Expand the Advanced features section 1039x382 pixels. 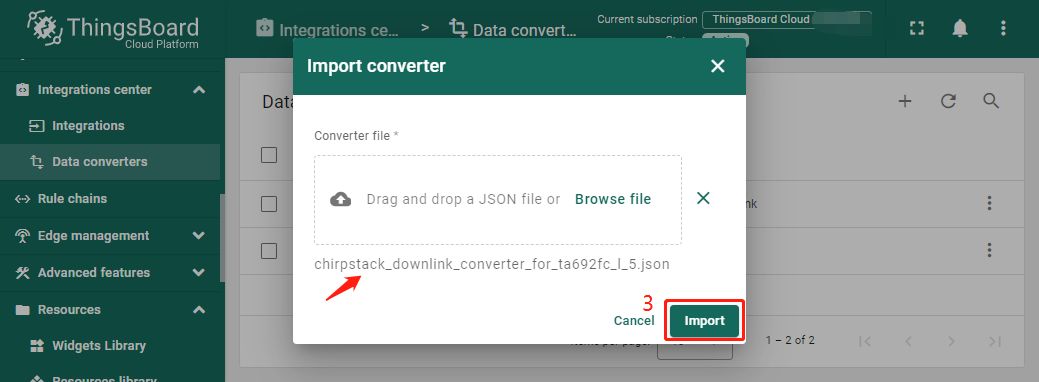click(198, 273)
